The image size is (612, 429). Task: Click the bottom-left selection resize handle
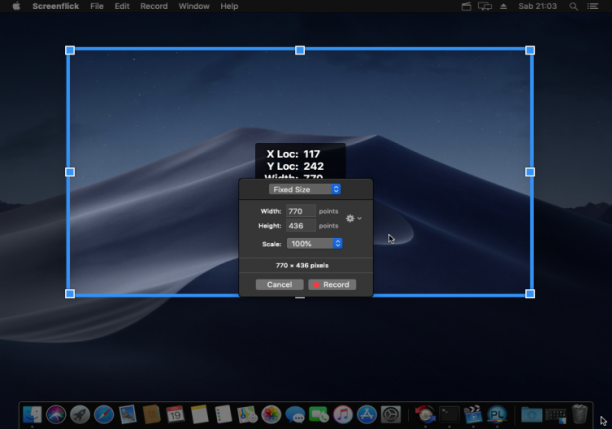[x=70, y=294]
